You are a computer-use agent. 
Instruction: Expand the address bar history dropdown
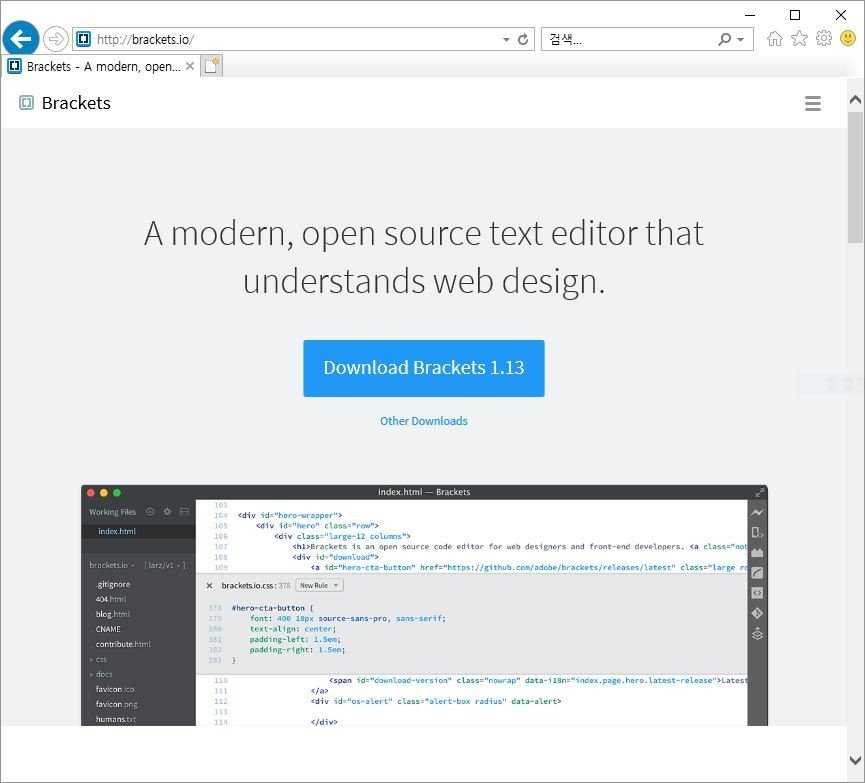coord(506,40)
